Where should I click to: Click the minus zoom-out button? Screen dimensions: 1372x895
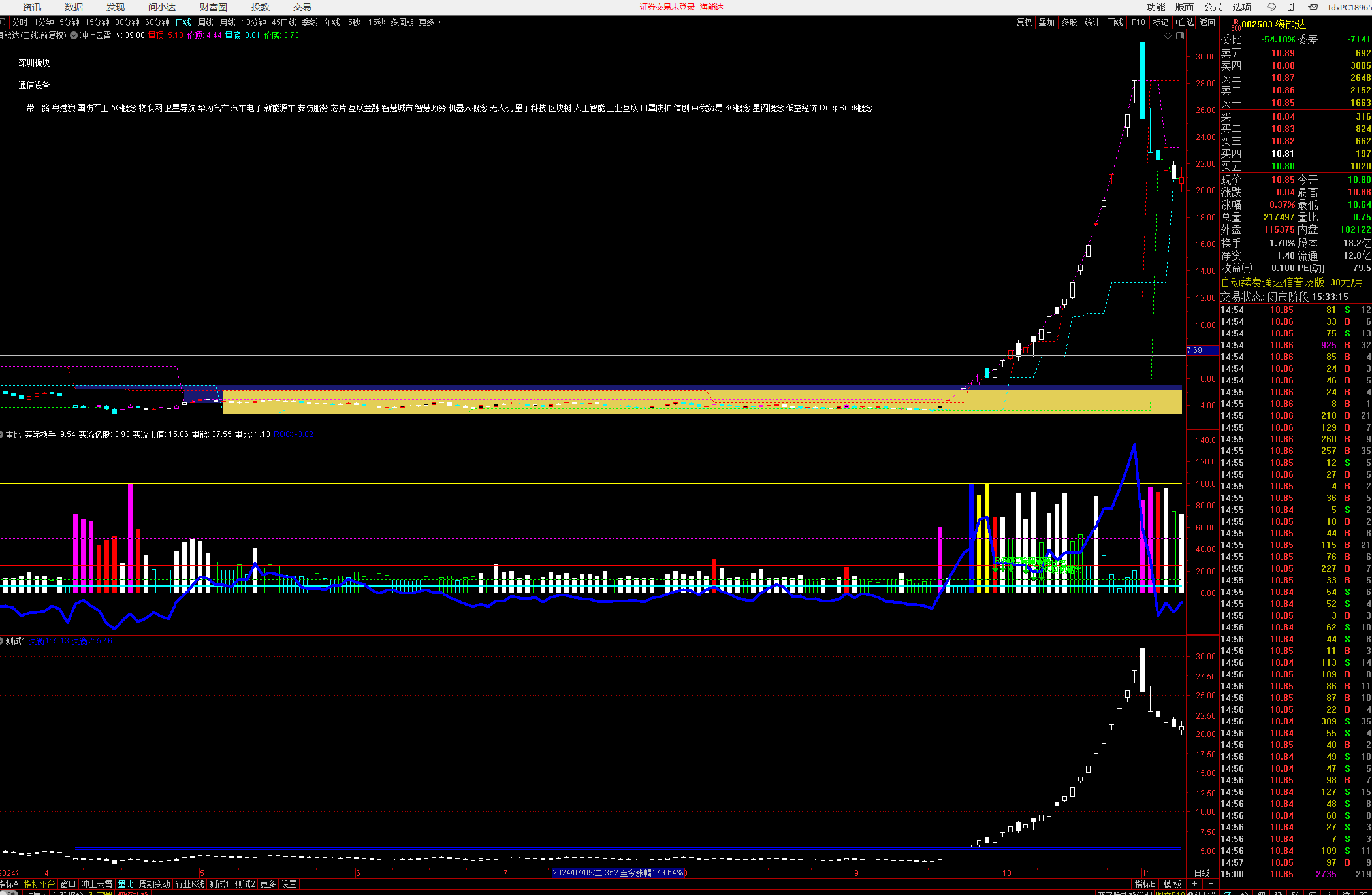[1210, 884]
